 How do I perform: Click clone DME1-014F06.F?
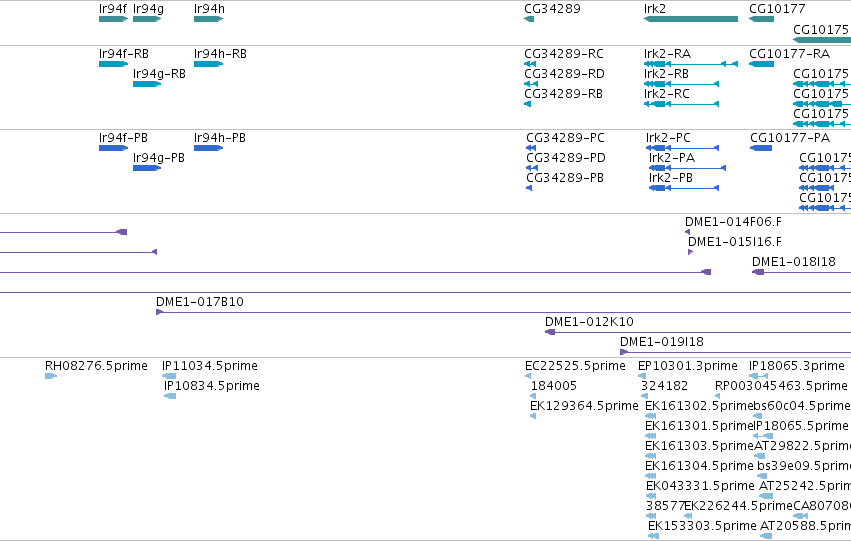[x=688, y=232]
